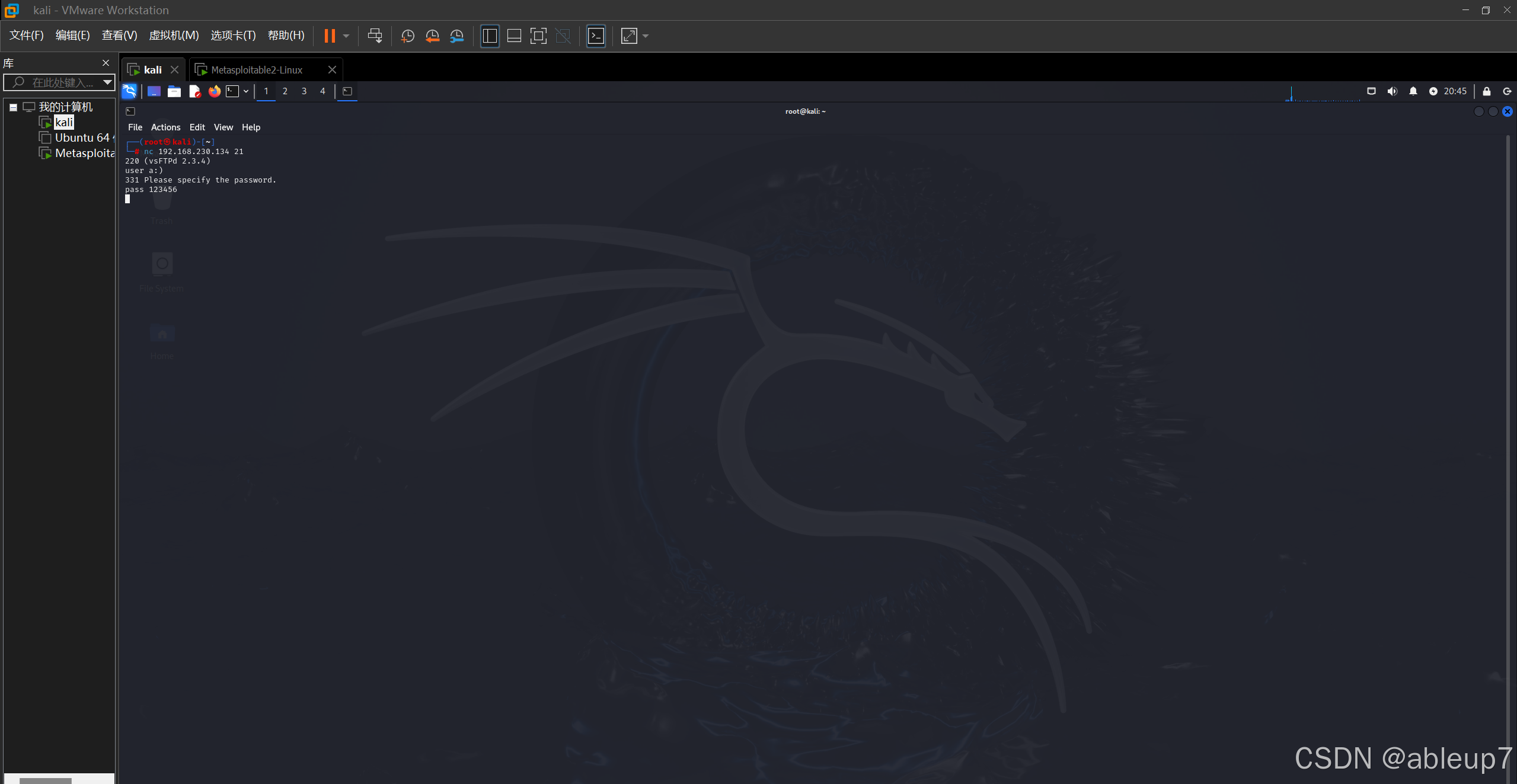Close the root@kali terminal window
This screenshot has height=784, width=1517.
1508,111
